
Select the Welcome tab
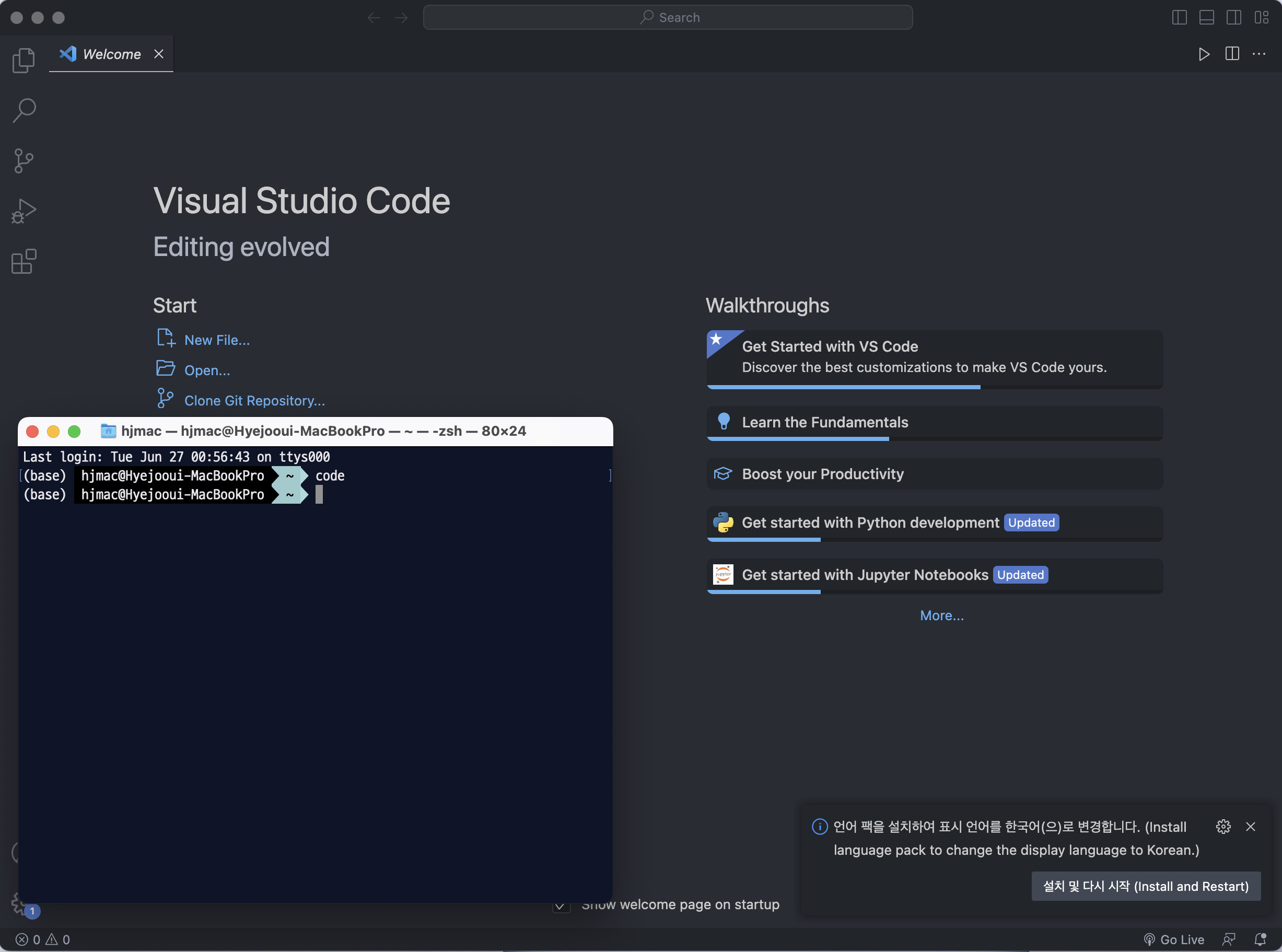pos(111,54)
